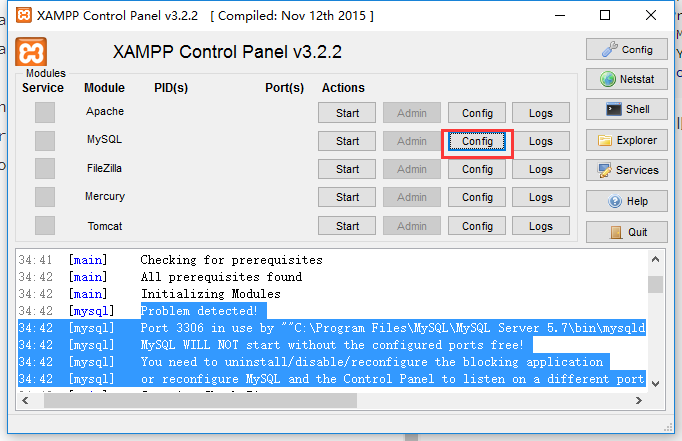The image size is (682, 441).
Task: View Logs for FileZilla
Action: pyautogui.click(x=541, y=169)
